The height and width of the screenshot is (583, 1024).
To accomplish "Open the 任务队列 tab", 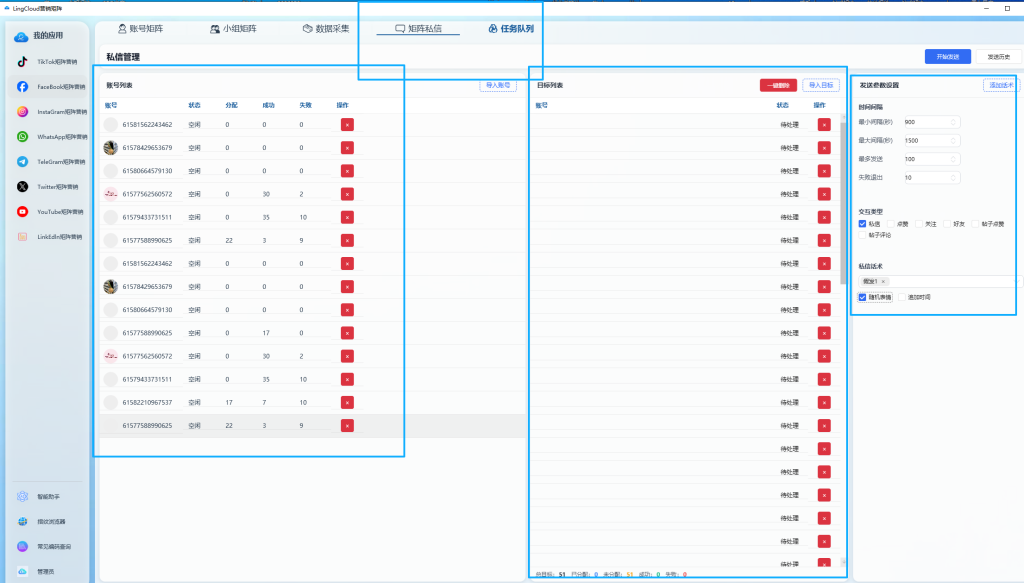I will [x=511, y=29].
